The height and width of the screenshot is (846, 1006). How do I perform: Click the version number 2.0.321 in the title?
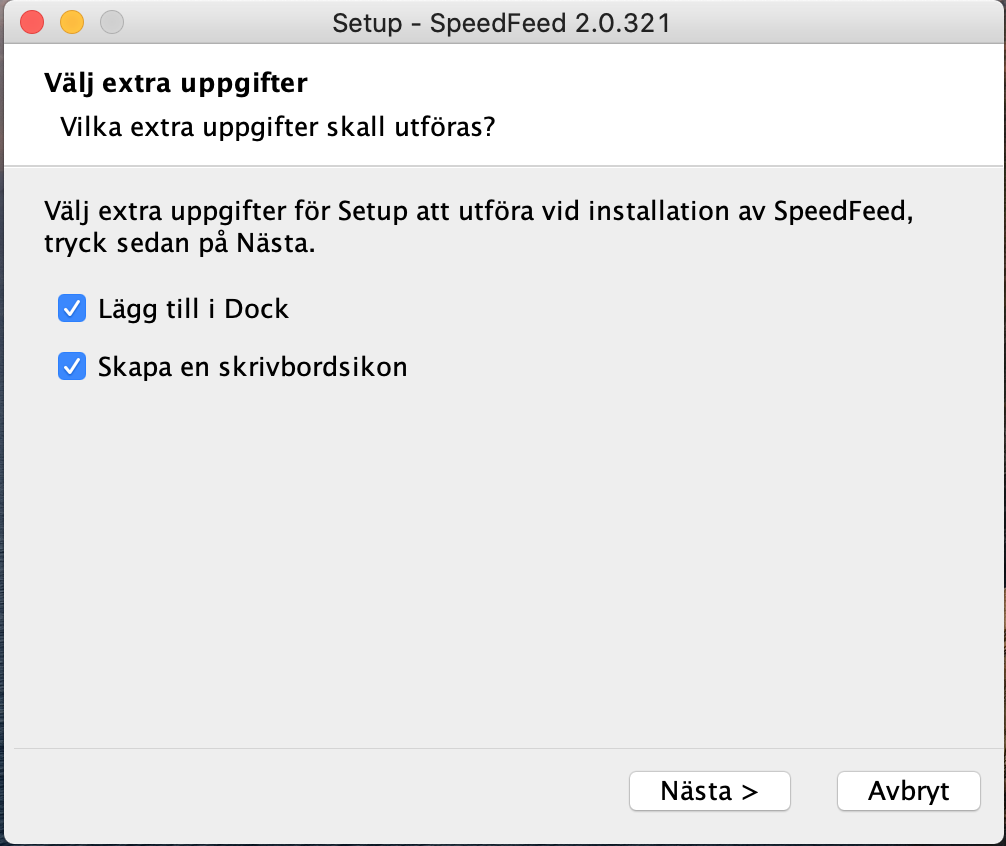621,22
